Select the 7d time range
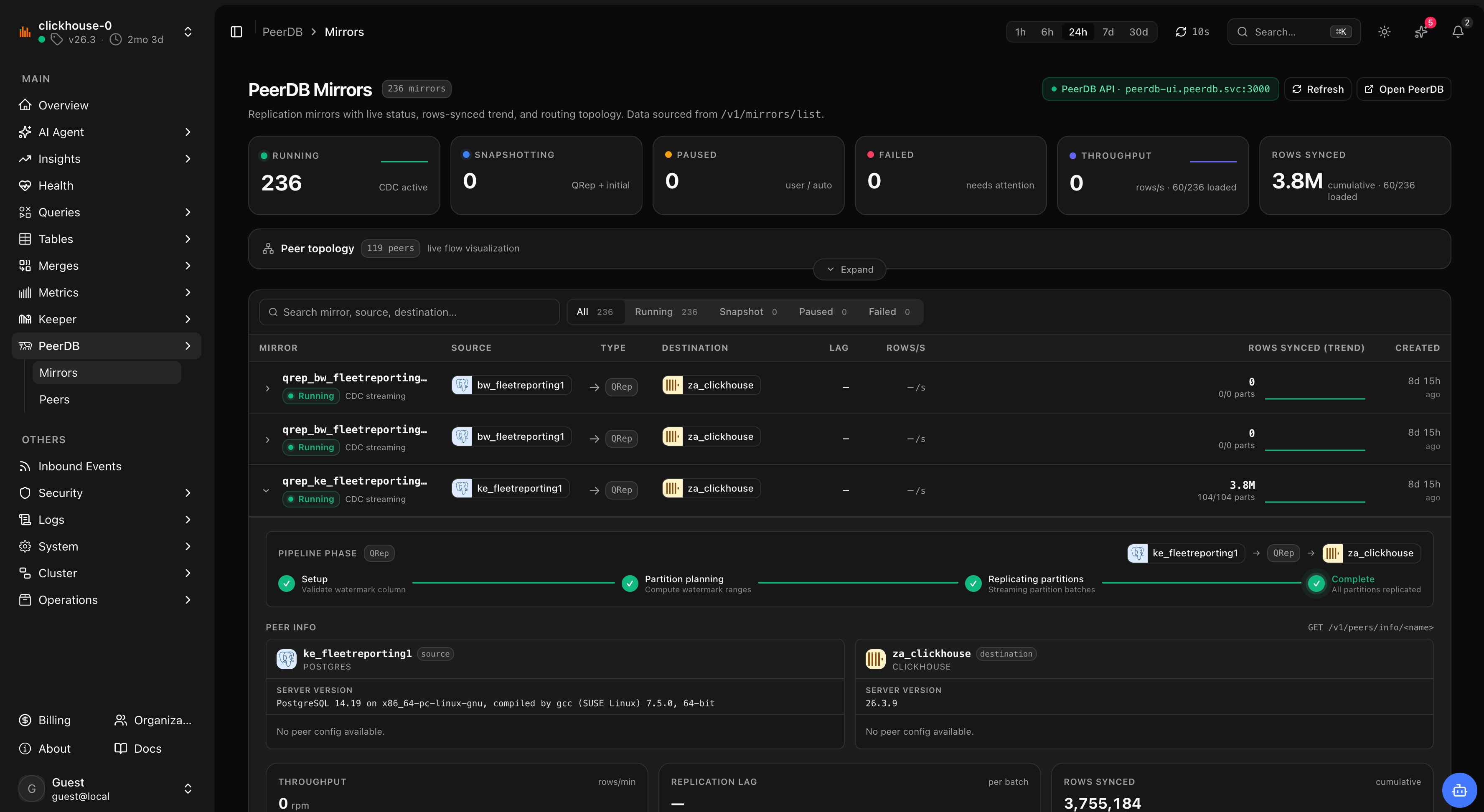Image resolution: width=1484 pixels, height=812 pixels. [1108, 32]
